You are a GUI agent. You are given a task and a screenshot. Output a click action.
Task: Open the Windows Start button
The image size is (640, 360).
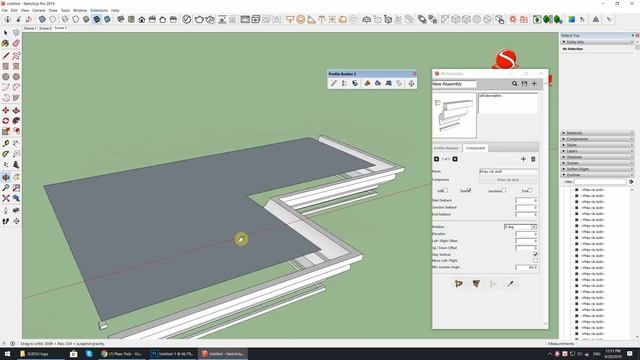click(7, 354)
